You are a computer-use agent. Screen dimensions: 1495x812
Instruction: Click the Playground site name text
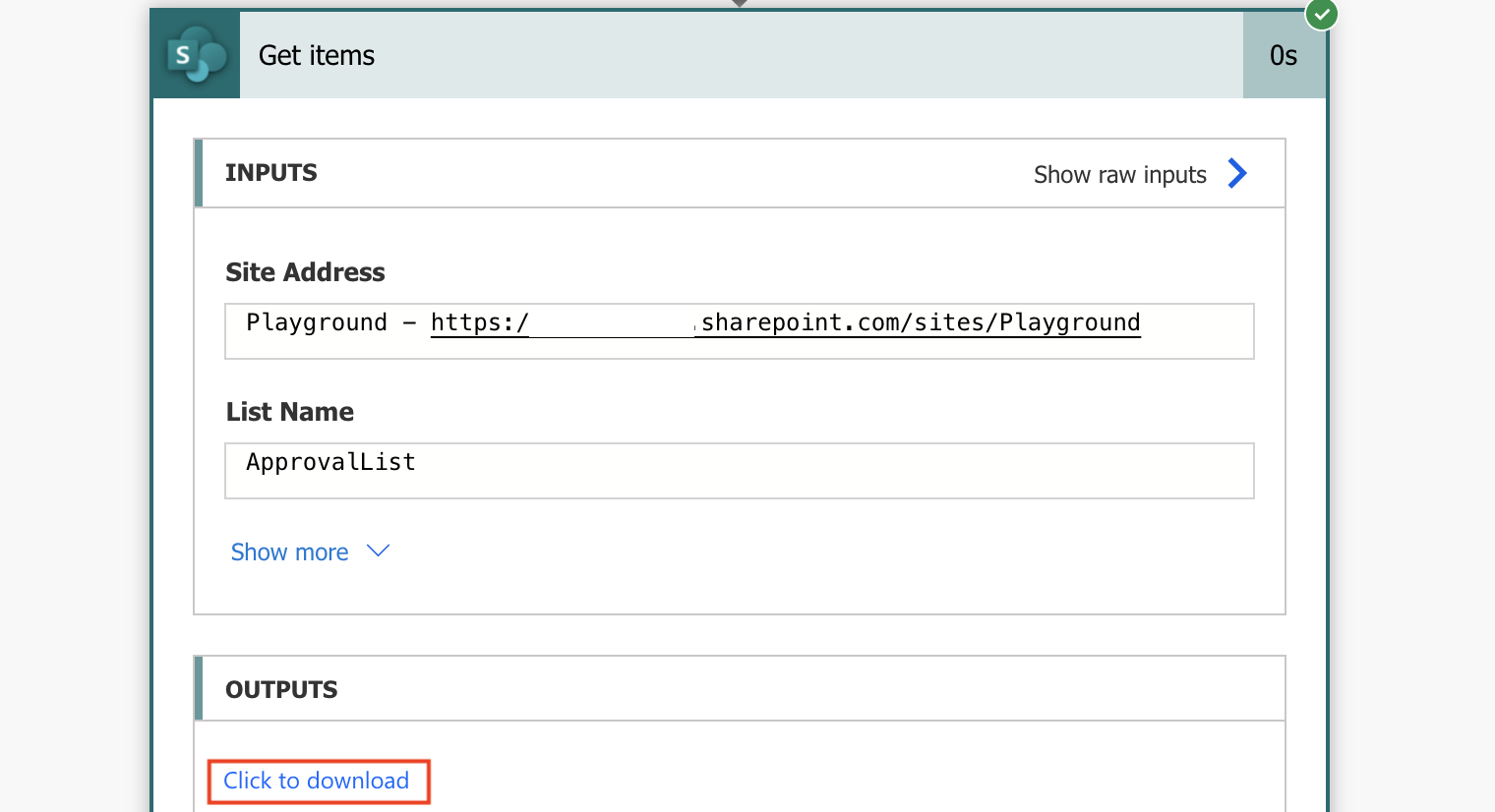(317, 322)
